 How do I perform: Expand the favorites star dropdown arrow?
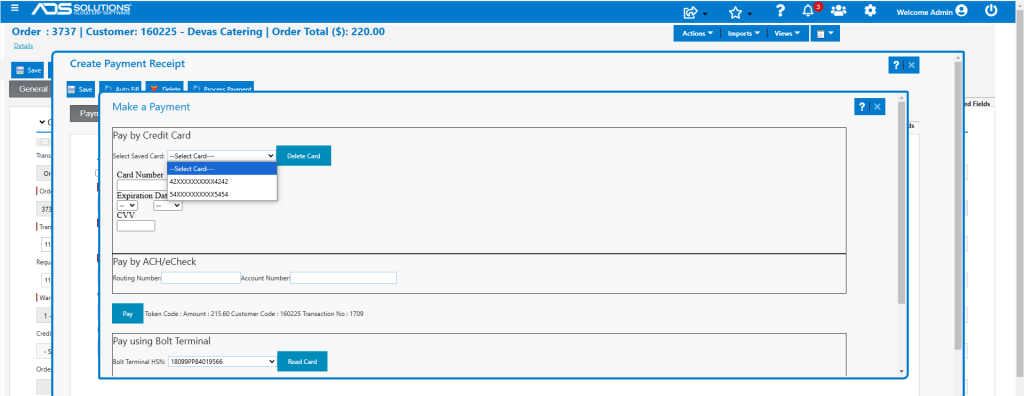tap(750, 14)
